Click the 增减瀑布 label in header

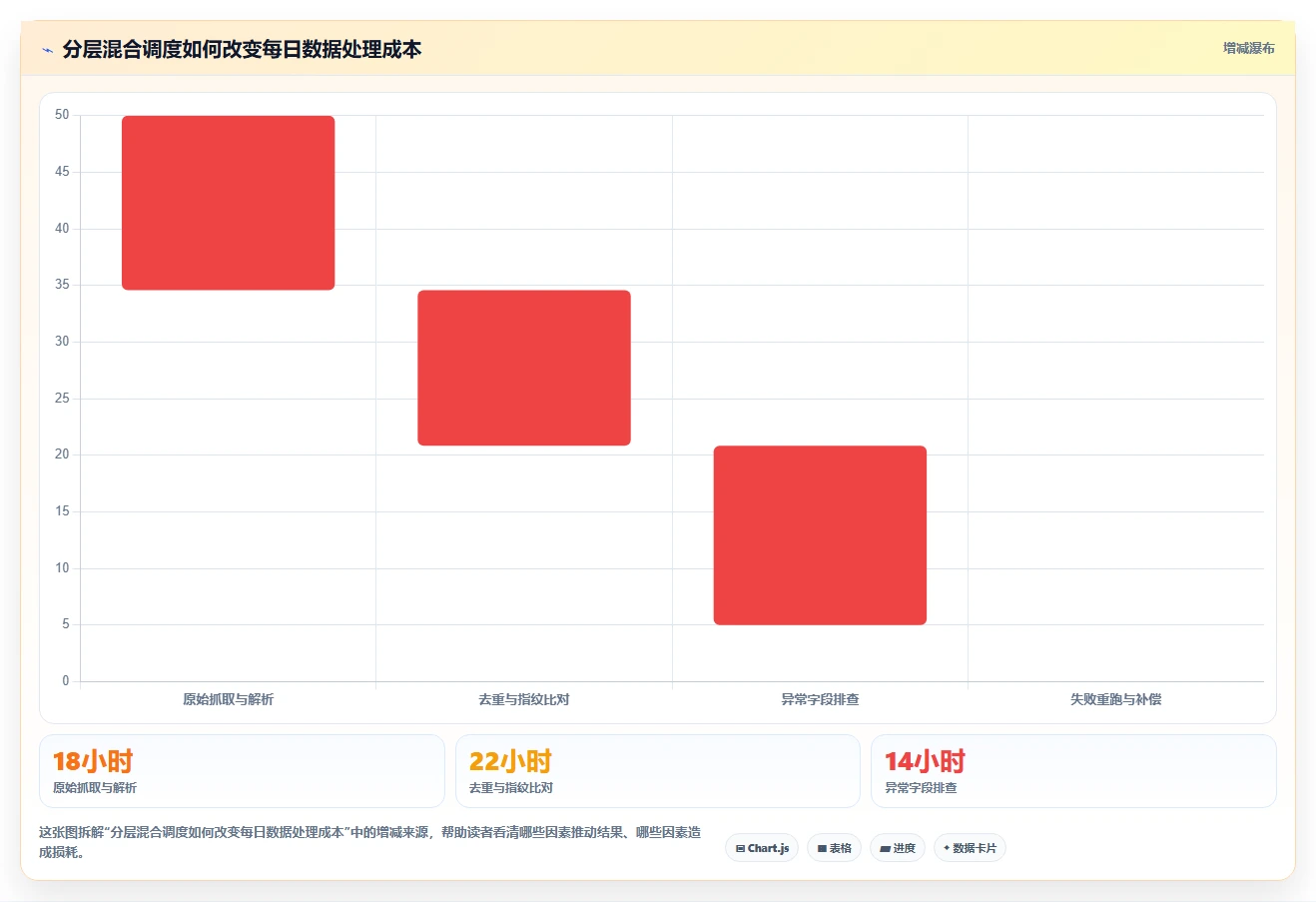[x=1248, y=48]
